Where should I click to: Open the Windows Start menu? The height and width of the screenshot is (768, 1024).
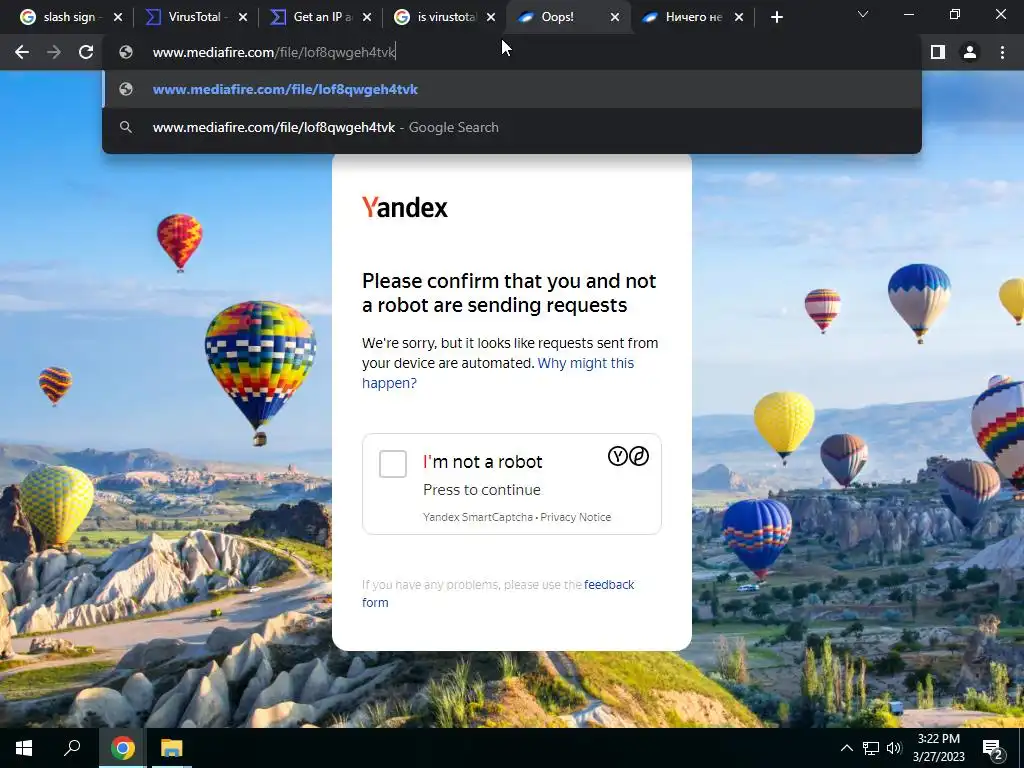[x=24, y=748]
